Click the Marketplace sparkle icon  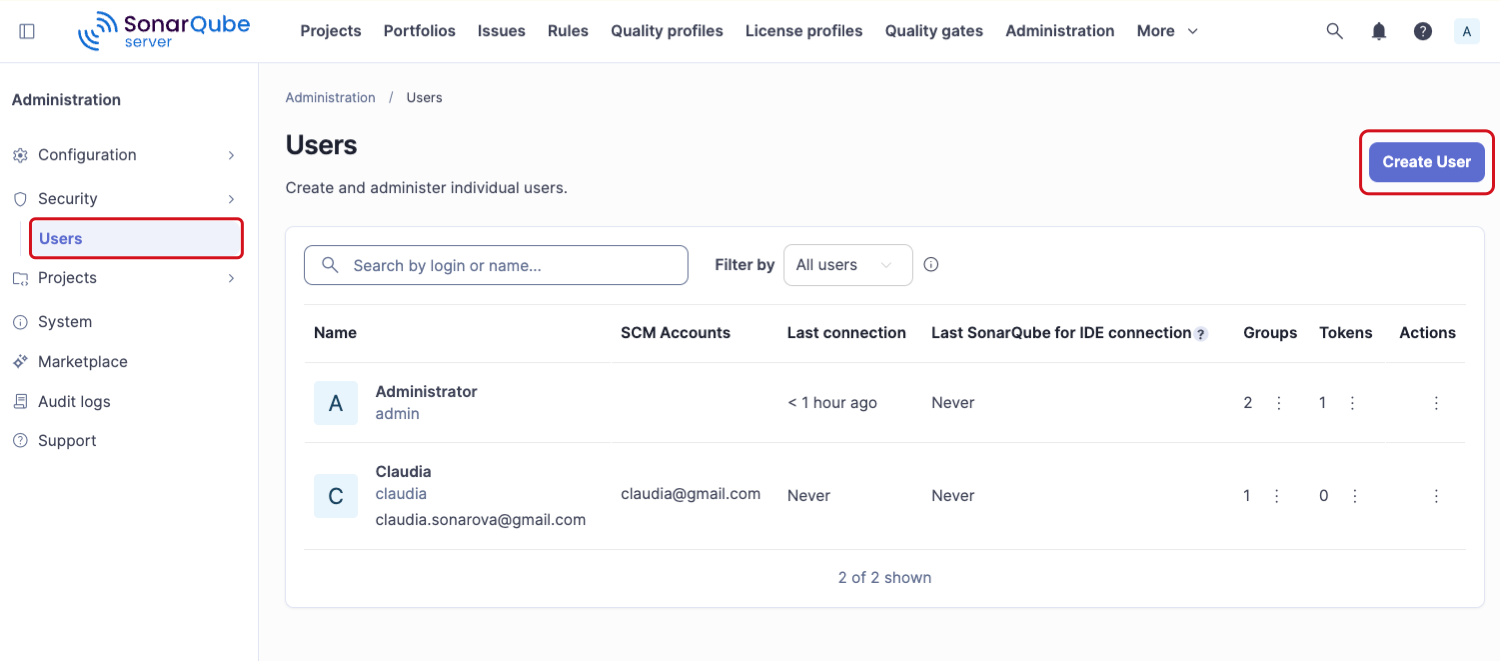(20, 362)
